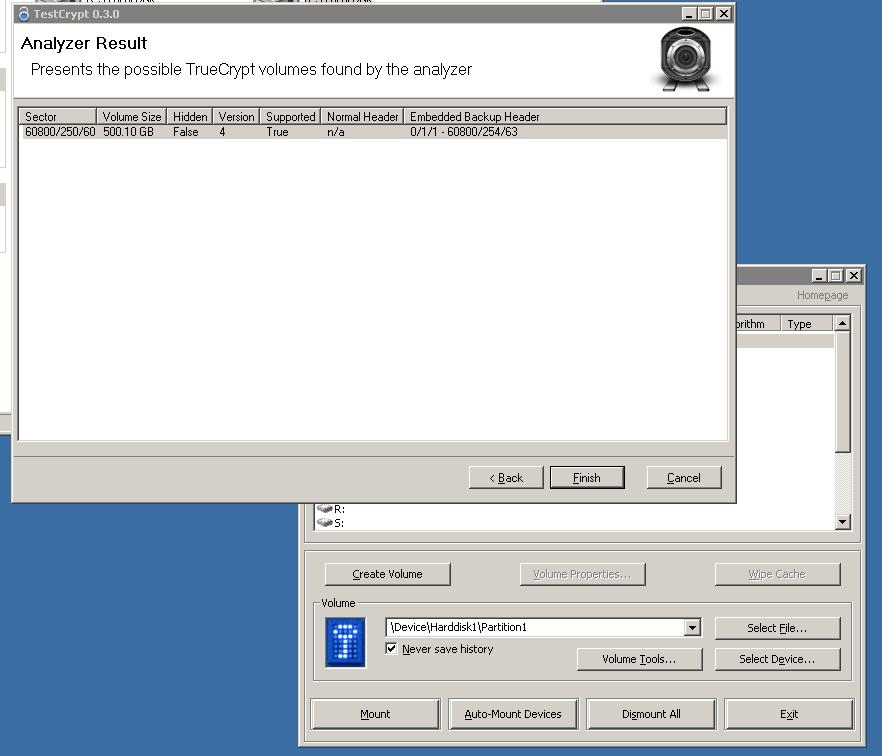Click Select File button
Viewport: 882px width, 756px height.
(777, 628)
